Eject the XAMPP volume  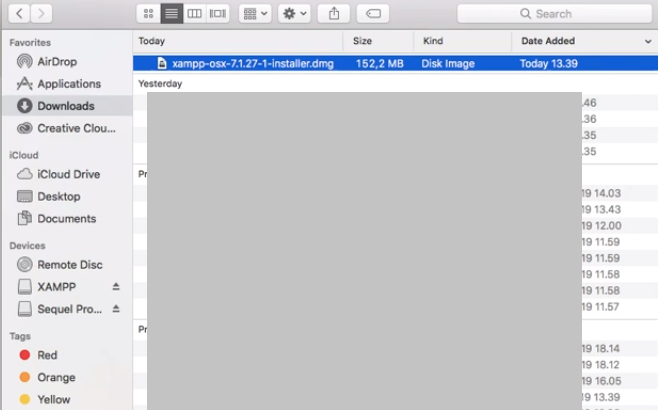(116, 287)
